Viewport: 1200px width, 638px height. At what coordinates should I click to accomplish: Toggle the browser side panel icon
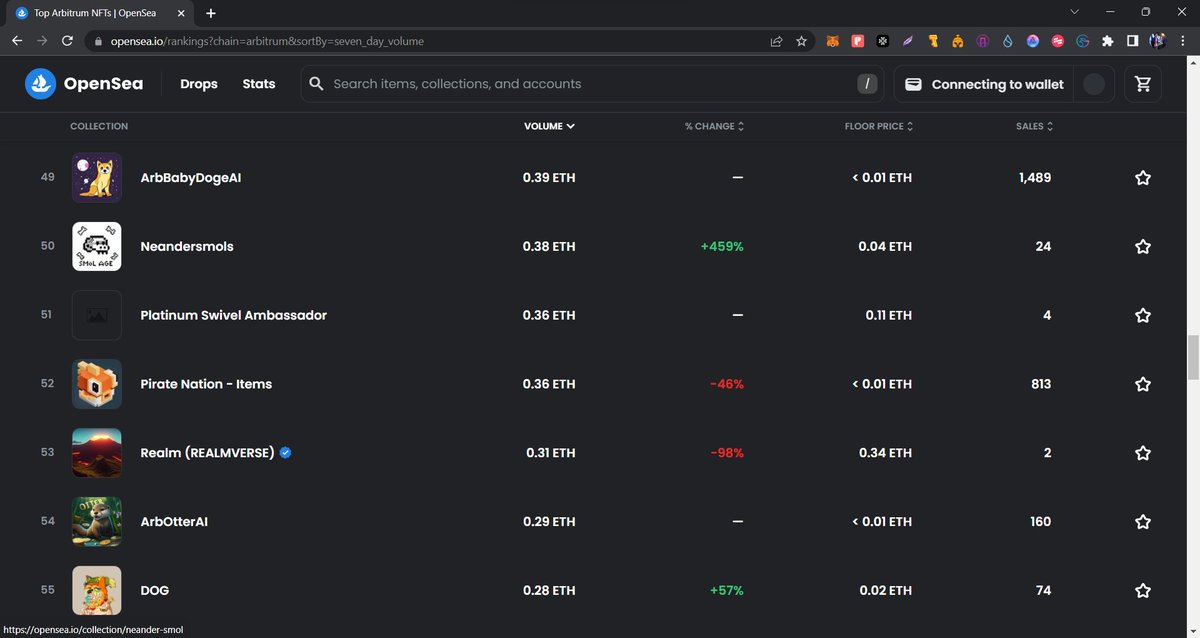click(x=1132, y=41)
